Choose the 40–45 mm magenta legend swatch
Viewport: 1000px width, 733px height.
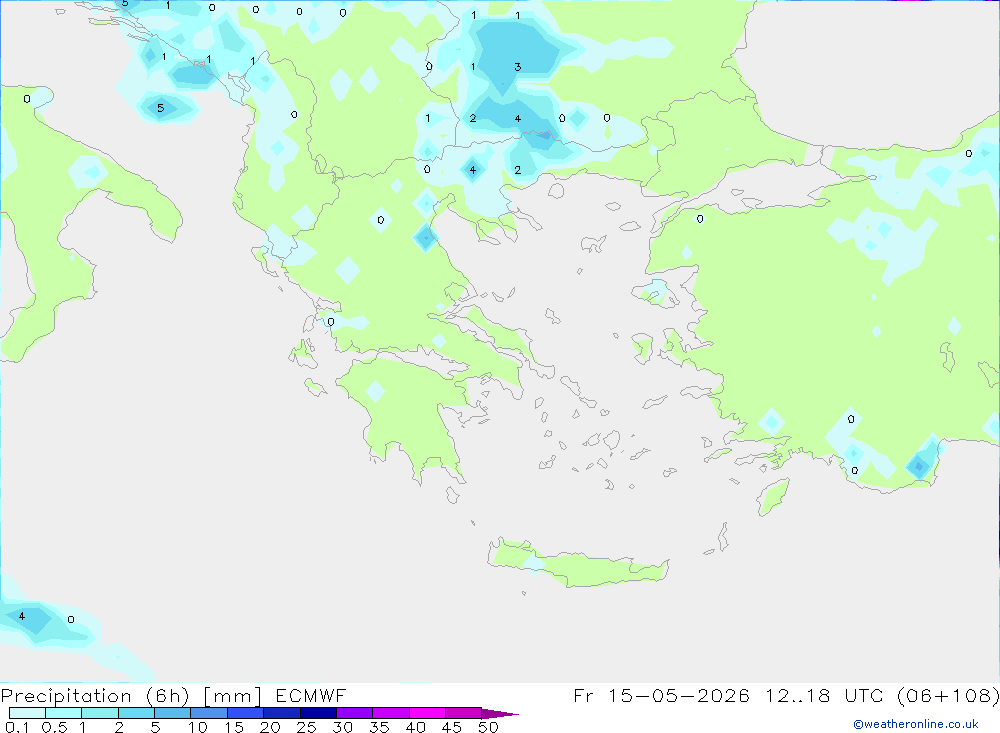pos(427,713)
